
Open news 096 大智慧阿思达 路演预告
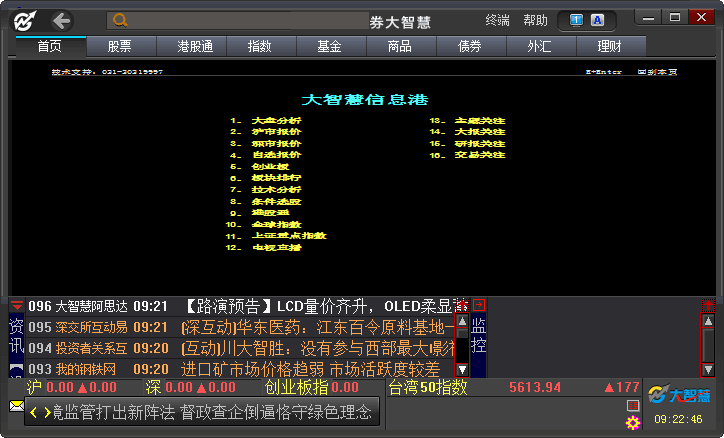[x=240, y=306]
